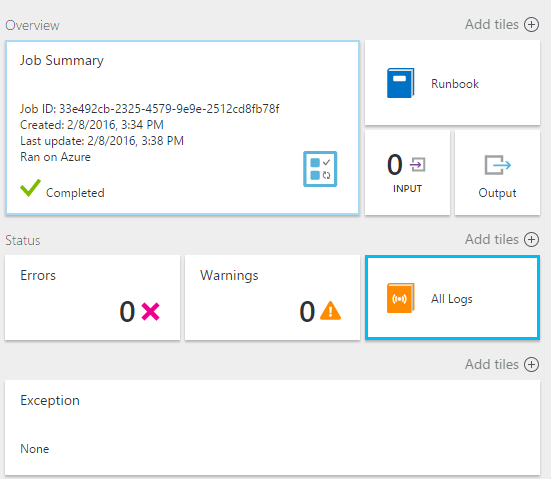
Task: Open the Errors tile
Action: pyautogui.click(x=92, y=298)
